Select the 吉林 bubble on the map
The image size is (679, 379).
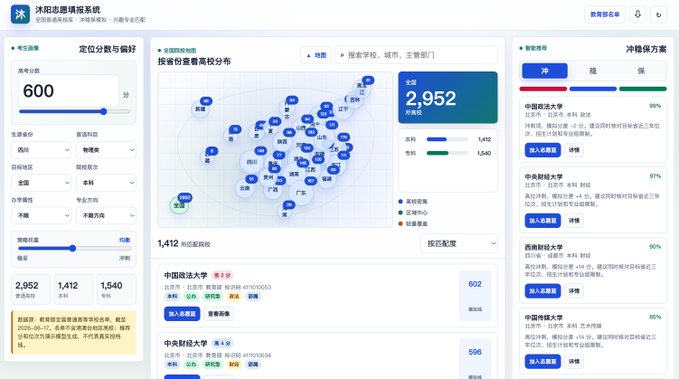(x=355, y=100)
